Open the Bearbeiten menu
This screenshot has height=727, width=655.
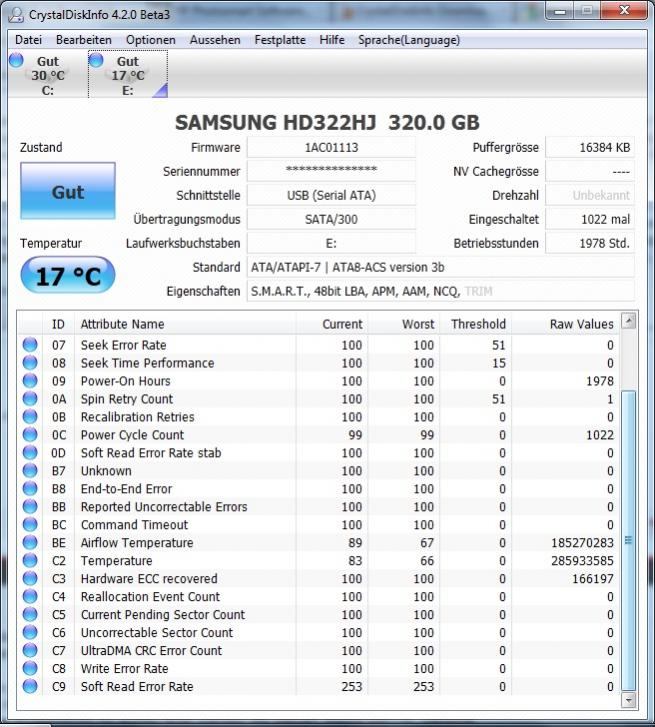click(84, 40)
